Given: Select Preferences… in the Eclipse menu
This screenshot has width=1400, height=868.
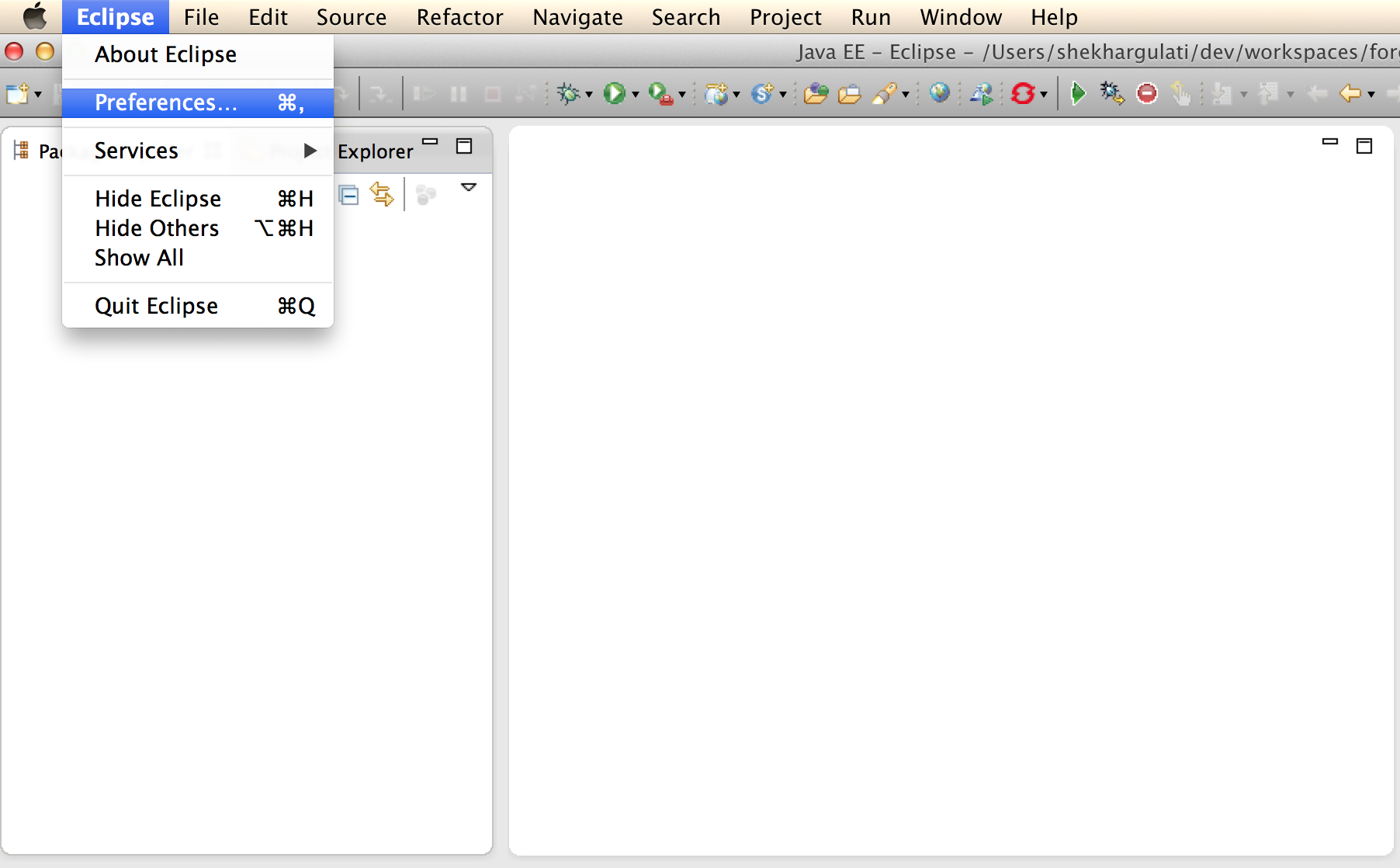Looking at the screenshot, I should pos(198,102).
